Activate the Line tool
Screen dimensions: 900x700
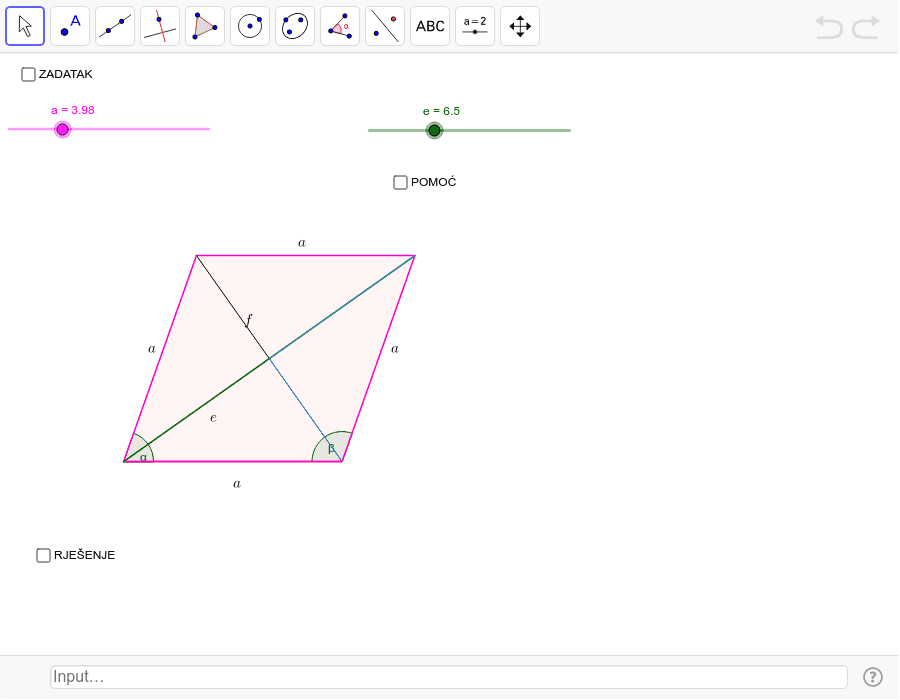(115, 25)
